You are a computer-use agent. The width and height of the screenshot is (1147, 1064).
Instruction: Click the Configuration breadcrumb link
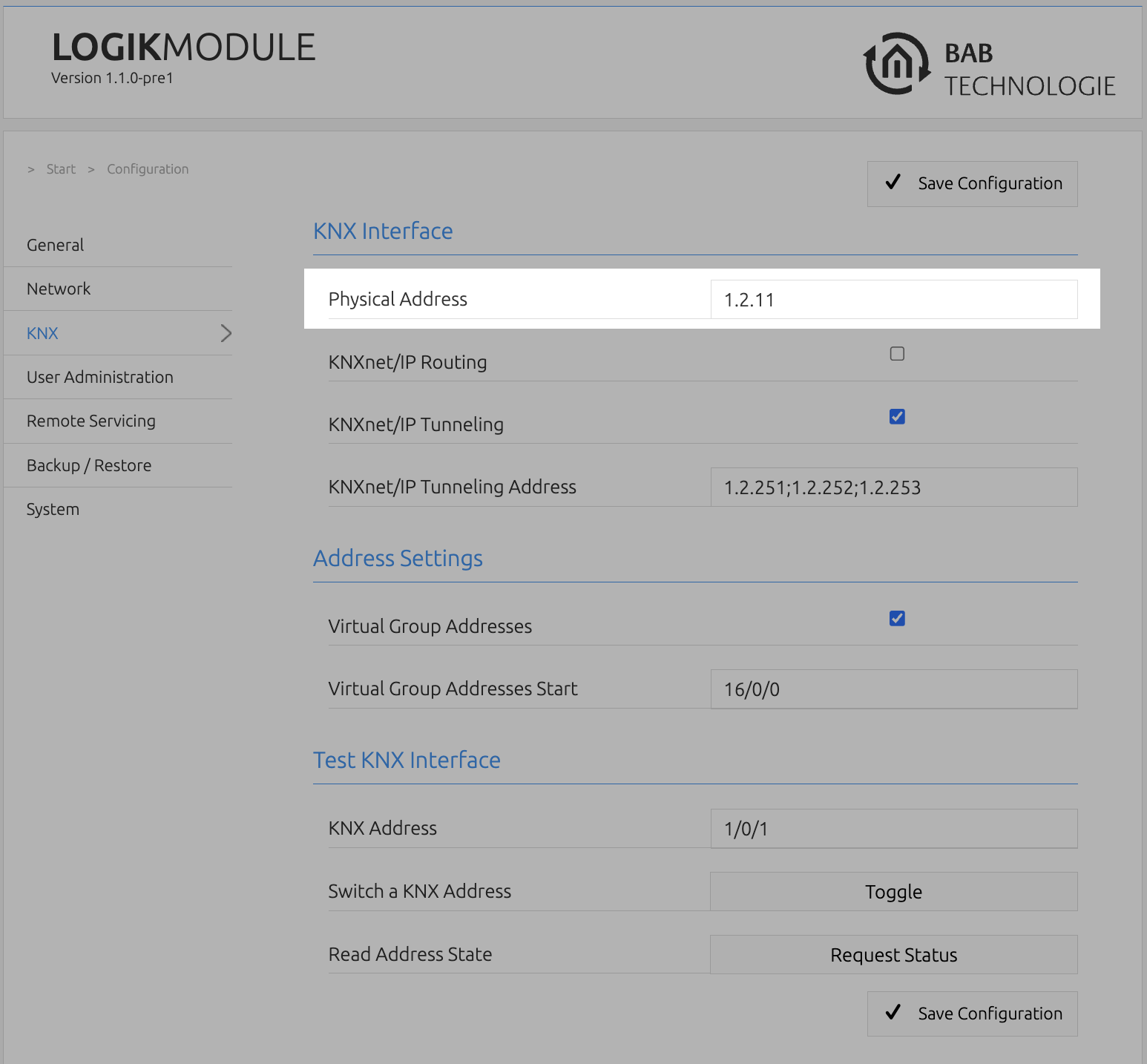point(148,169)
